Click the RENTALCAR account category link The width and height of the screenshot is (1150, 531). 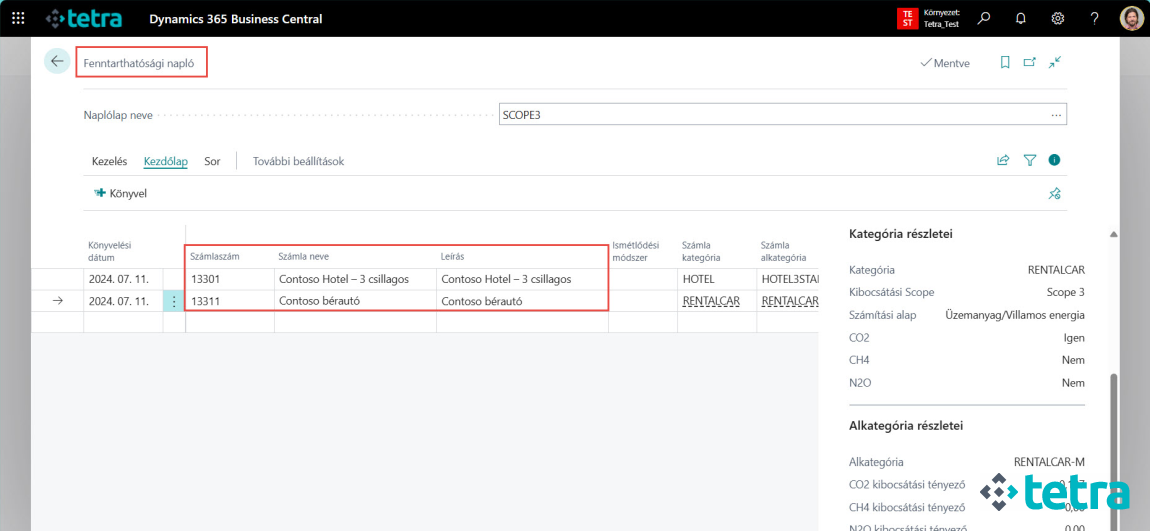(711, 301)
